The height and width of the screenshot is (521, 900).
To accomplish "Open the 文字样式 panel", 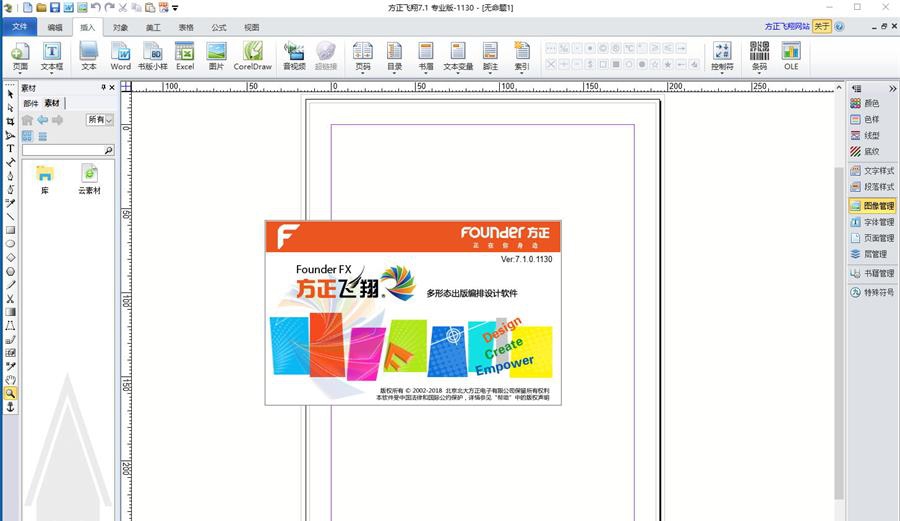I will pyautogui.click(x=872, y=170).
